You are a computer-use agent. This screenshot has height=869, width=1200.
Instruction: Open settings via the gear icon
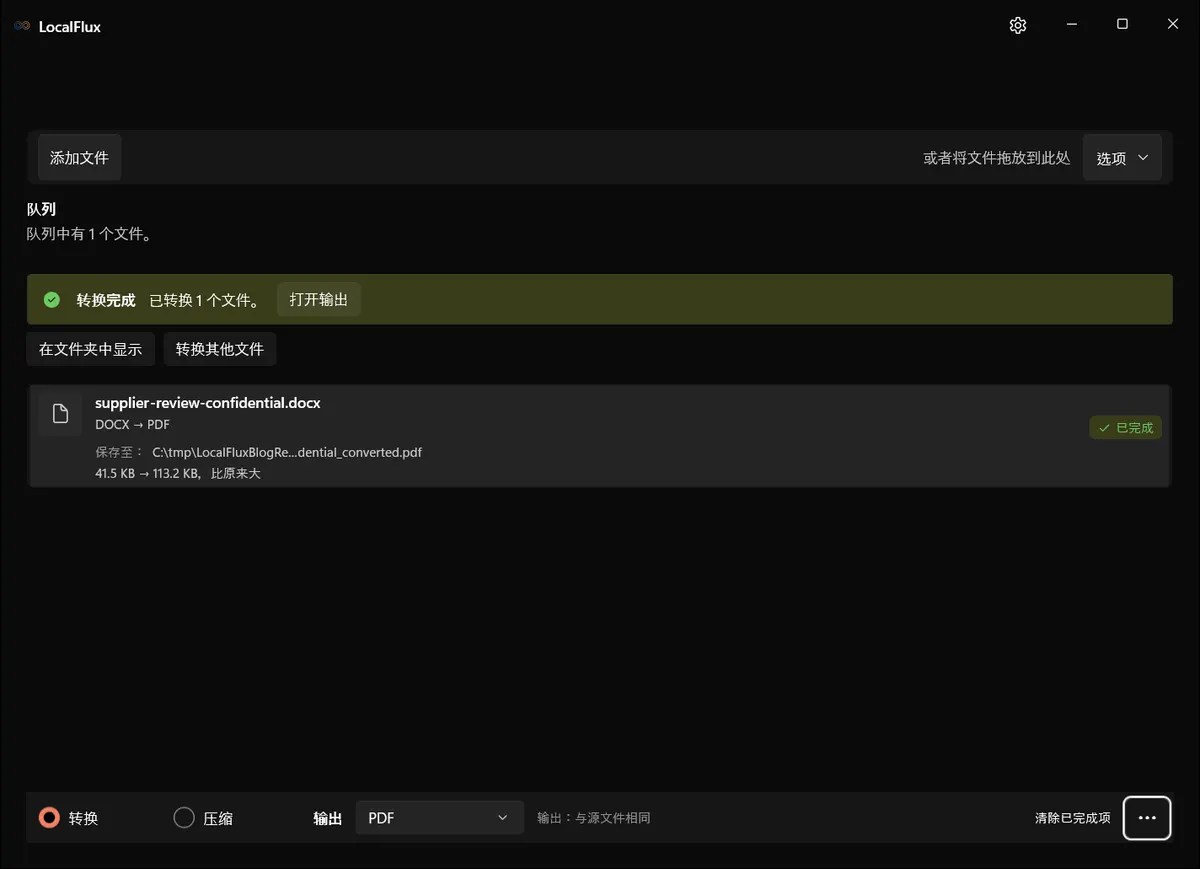coord(1018,26)
